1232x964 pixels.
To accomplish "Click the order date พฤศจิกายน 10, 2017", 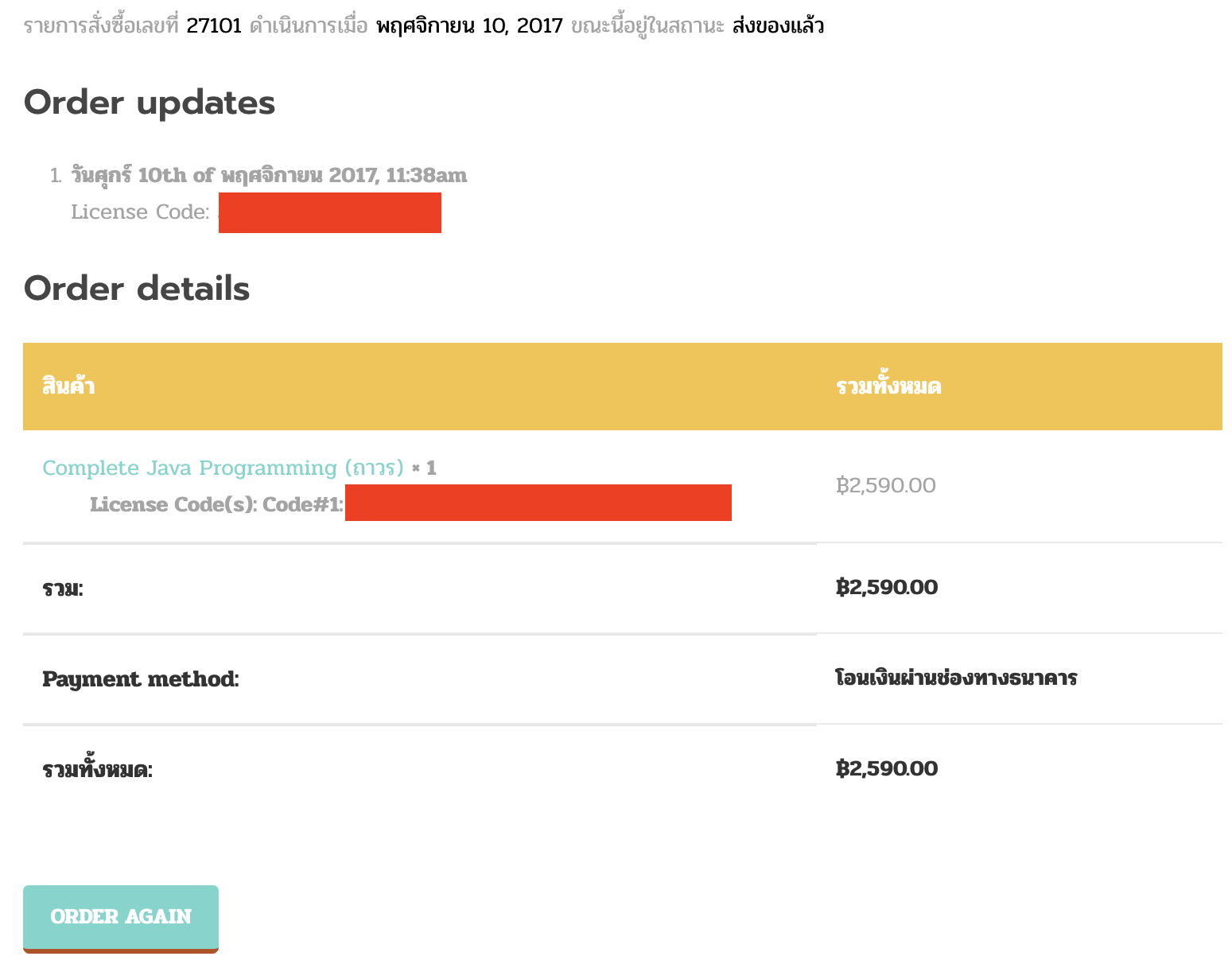I will pyautogui.click(x=469, y=26).
